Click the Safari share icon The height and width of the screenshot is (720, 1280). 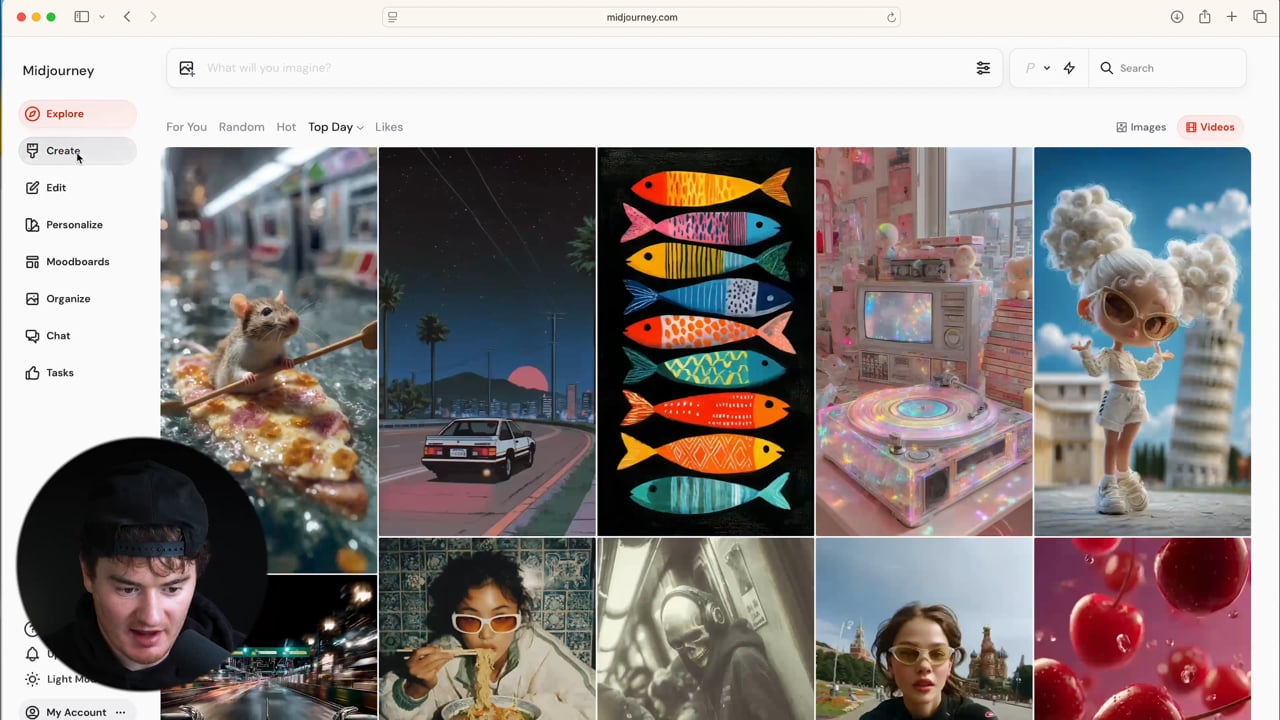pyautogui.click(x=1205, y=17)
